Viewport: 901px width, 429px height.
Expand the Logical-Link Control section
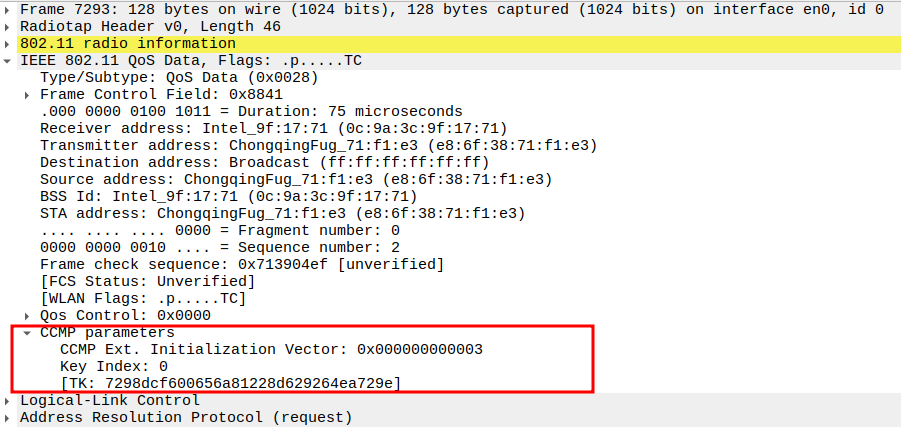coord(9,401)
